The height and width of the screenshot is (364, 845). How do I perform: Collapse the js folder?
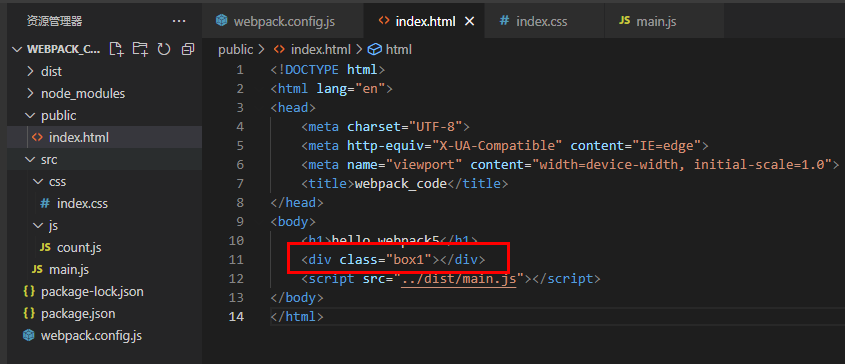click(x=38, y=225)
